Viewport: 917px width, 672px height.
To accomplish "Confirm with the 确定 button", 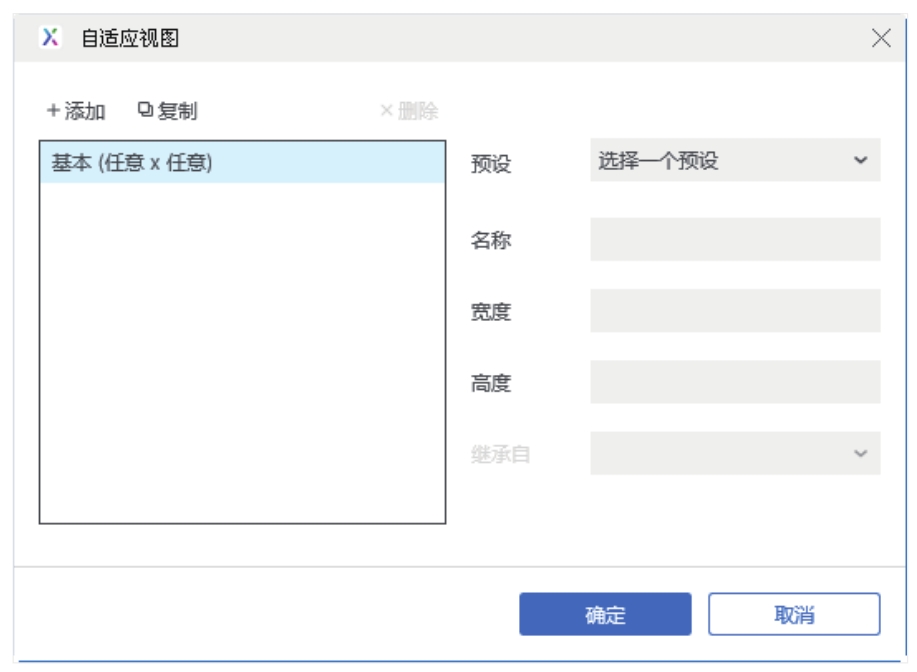I will pyautogui.click(x=605, y=614).
